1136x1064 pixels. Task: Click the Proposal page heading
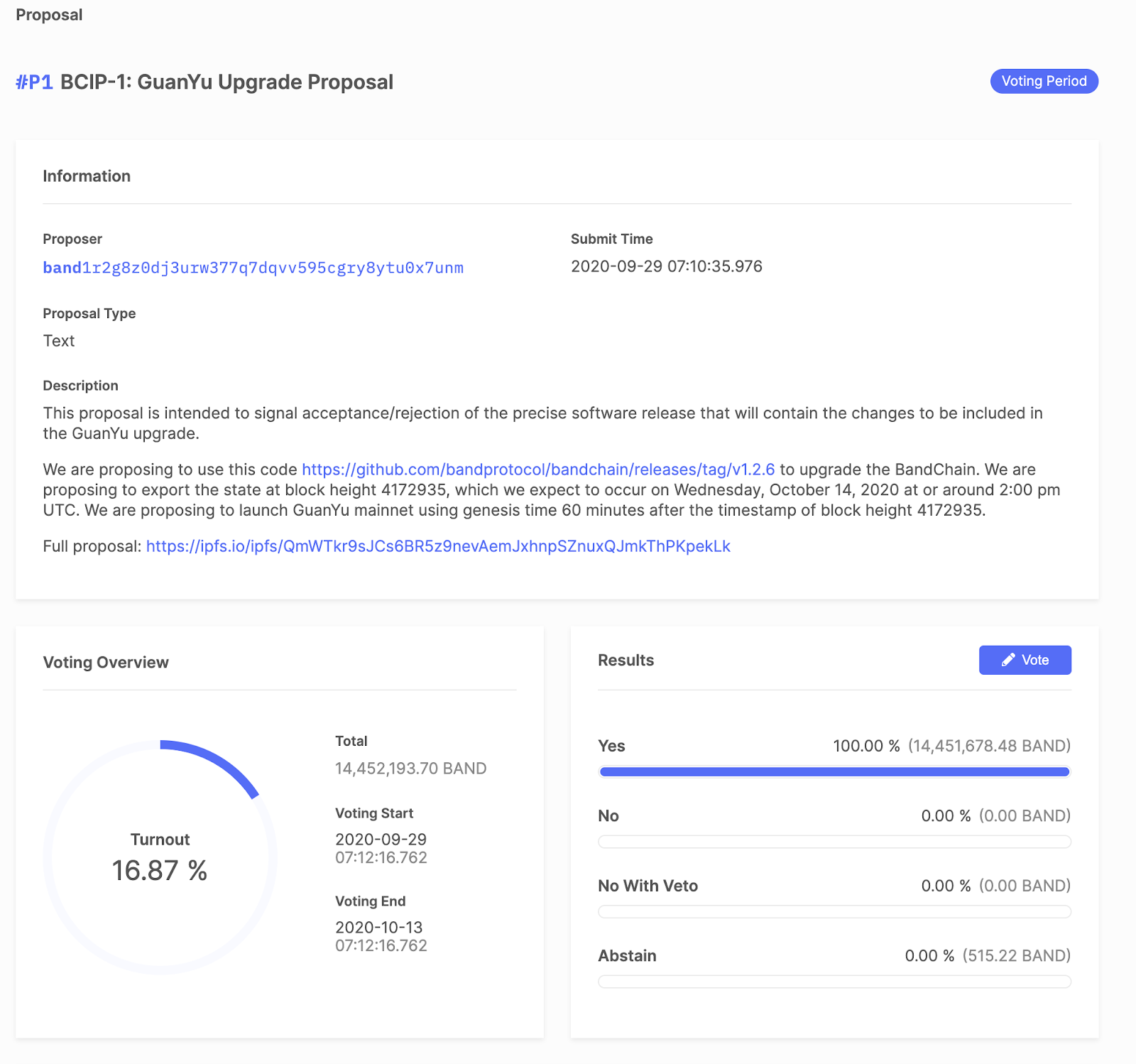(x=49, y=15)
